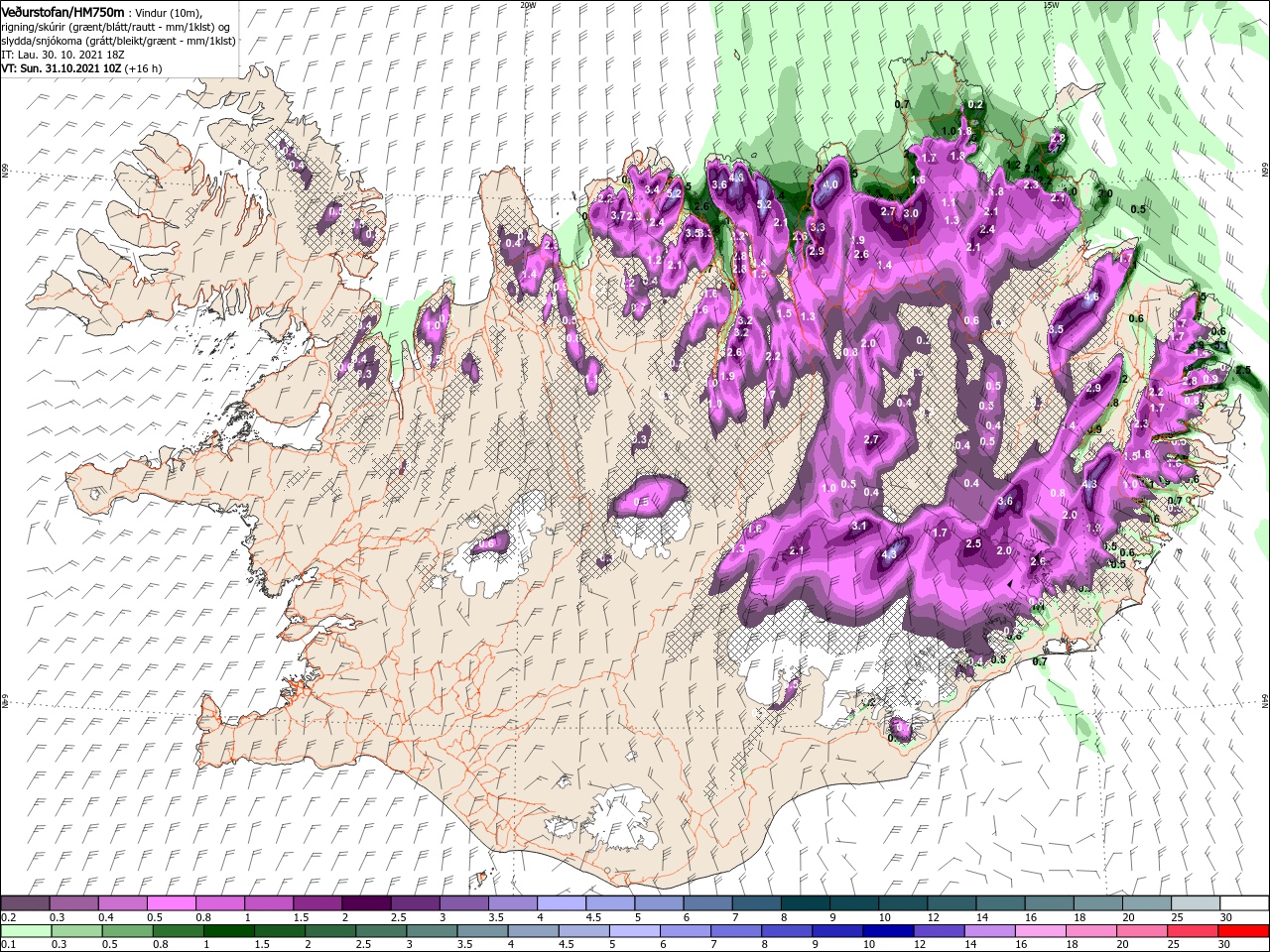Pick the snow-scale swatch starting at 3
1270x952 pixels.
pyautogui.click(x=462, y=903)
